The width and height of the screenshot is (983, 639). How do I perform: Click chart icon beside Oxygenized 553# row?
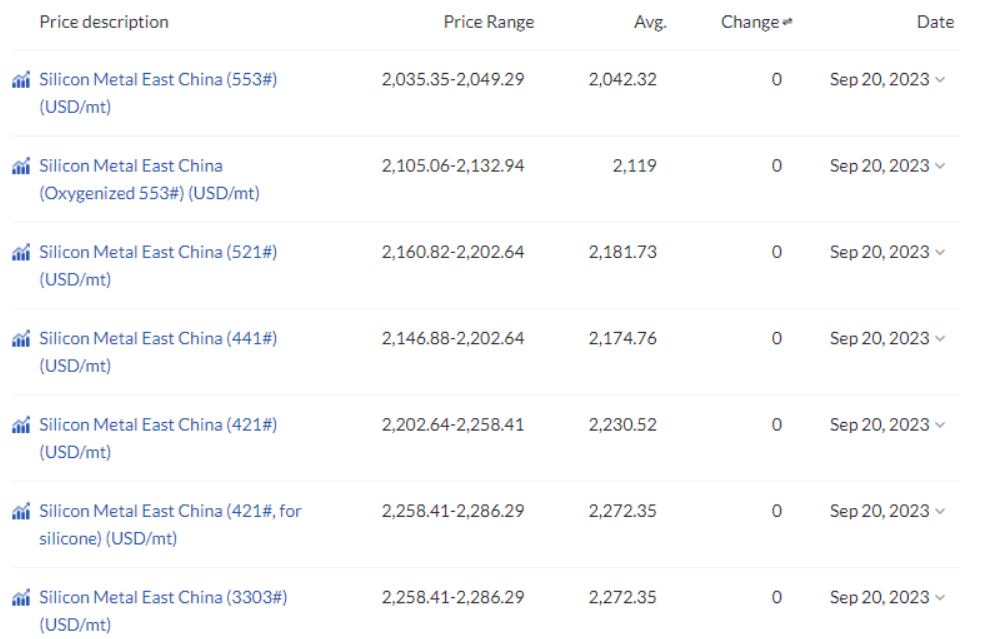[21, 166]
